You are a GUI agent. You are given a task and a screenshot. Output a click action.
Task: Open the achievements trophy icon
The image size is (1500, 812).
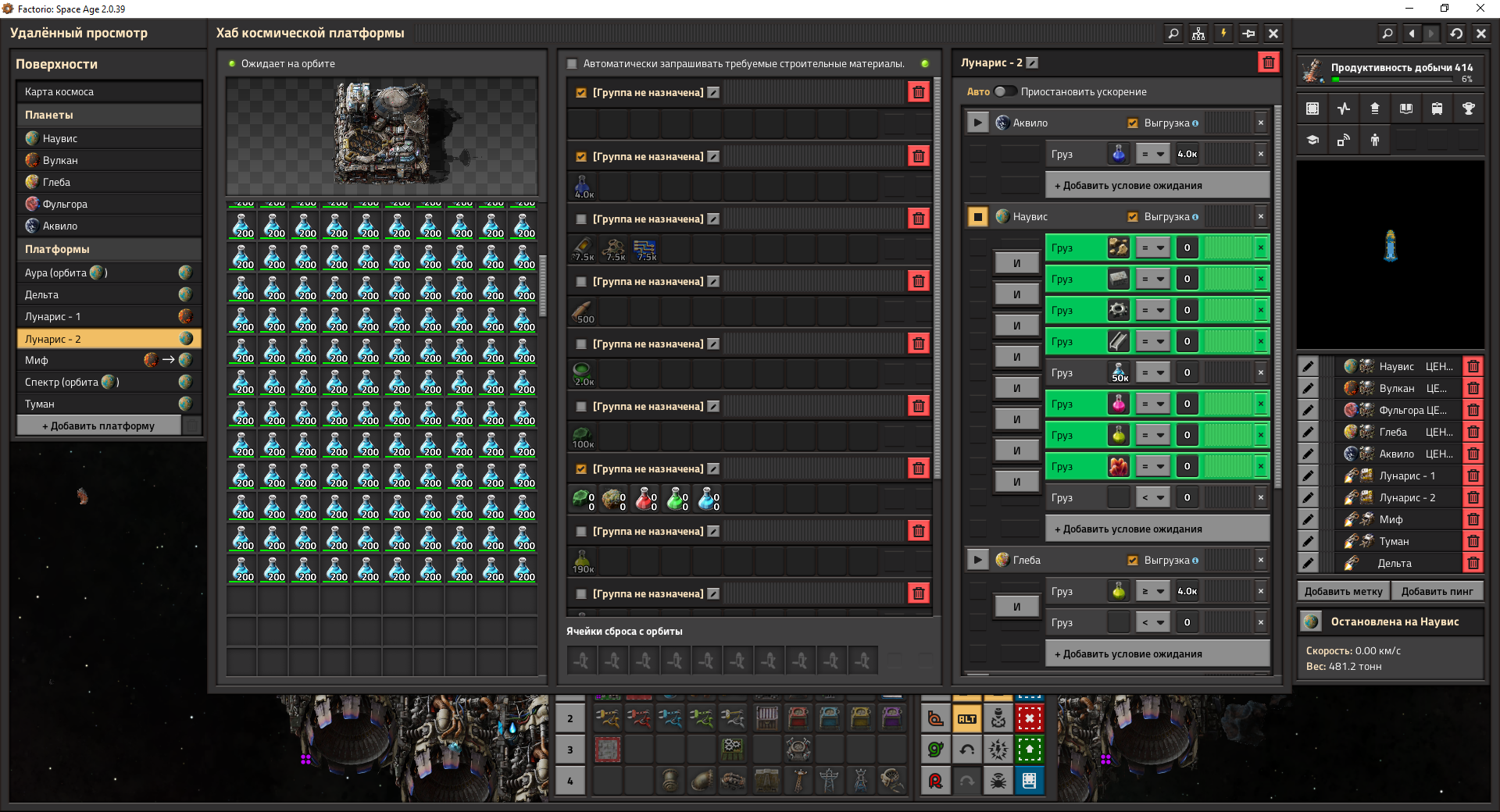1469,109
